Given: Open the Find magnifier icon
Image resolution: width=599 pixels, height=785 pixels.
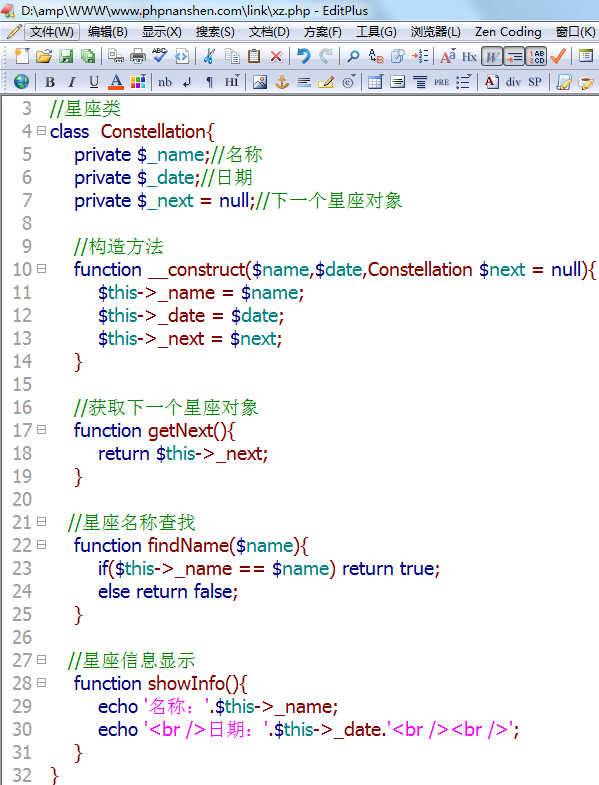Looking at the screenshot, I should tap(353, 56).
